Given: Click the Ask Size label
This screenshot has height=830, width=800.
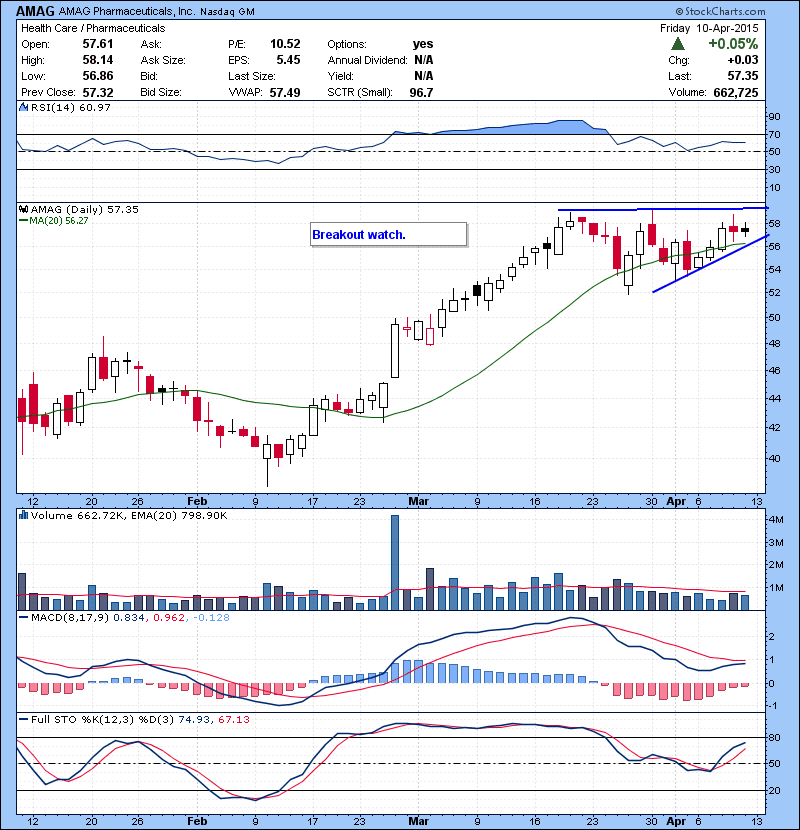Looking at the screenshot, I should [163, 60].
